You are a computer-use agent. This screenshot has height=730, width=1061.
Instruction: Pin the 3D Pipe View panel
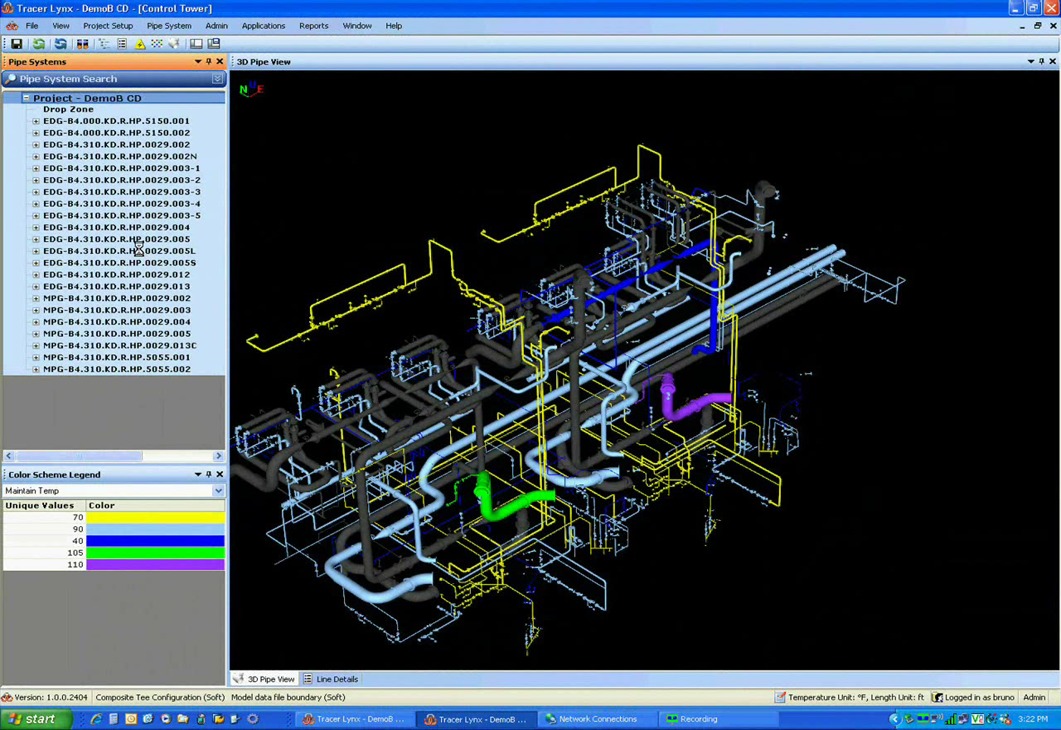[x=1041, y=62]
